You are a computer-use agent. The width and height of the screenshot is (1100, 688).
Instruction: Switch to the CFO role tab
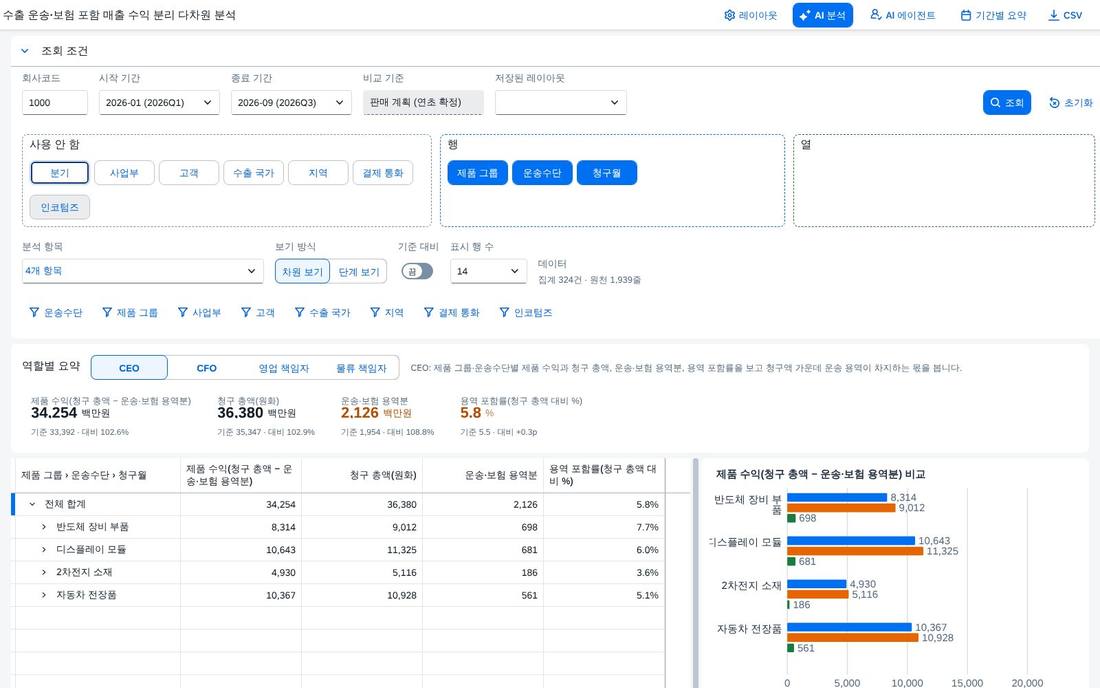[206, 367]
